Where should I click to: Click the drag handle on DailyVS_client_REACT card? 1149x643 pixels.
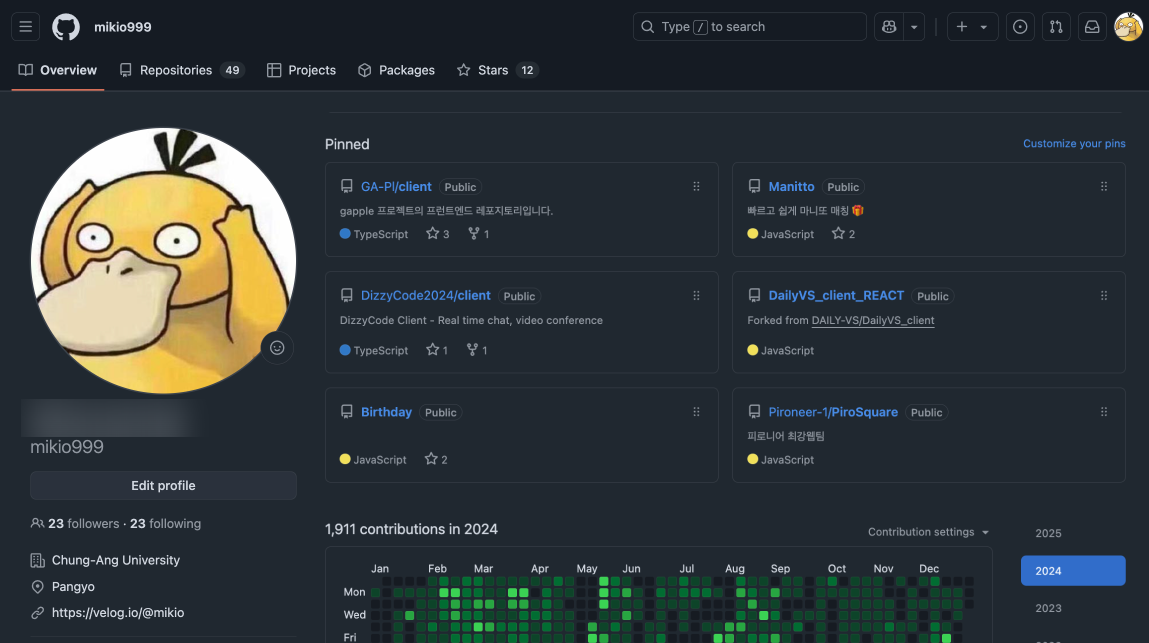point(1104,295)
